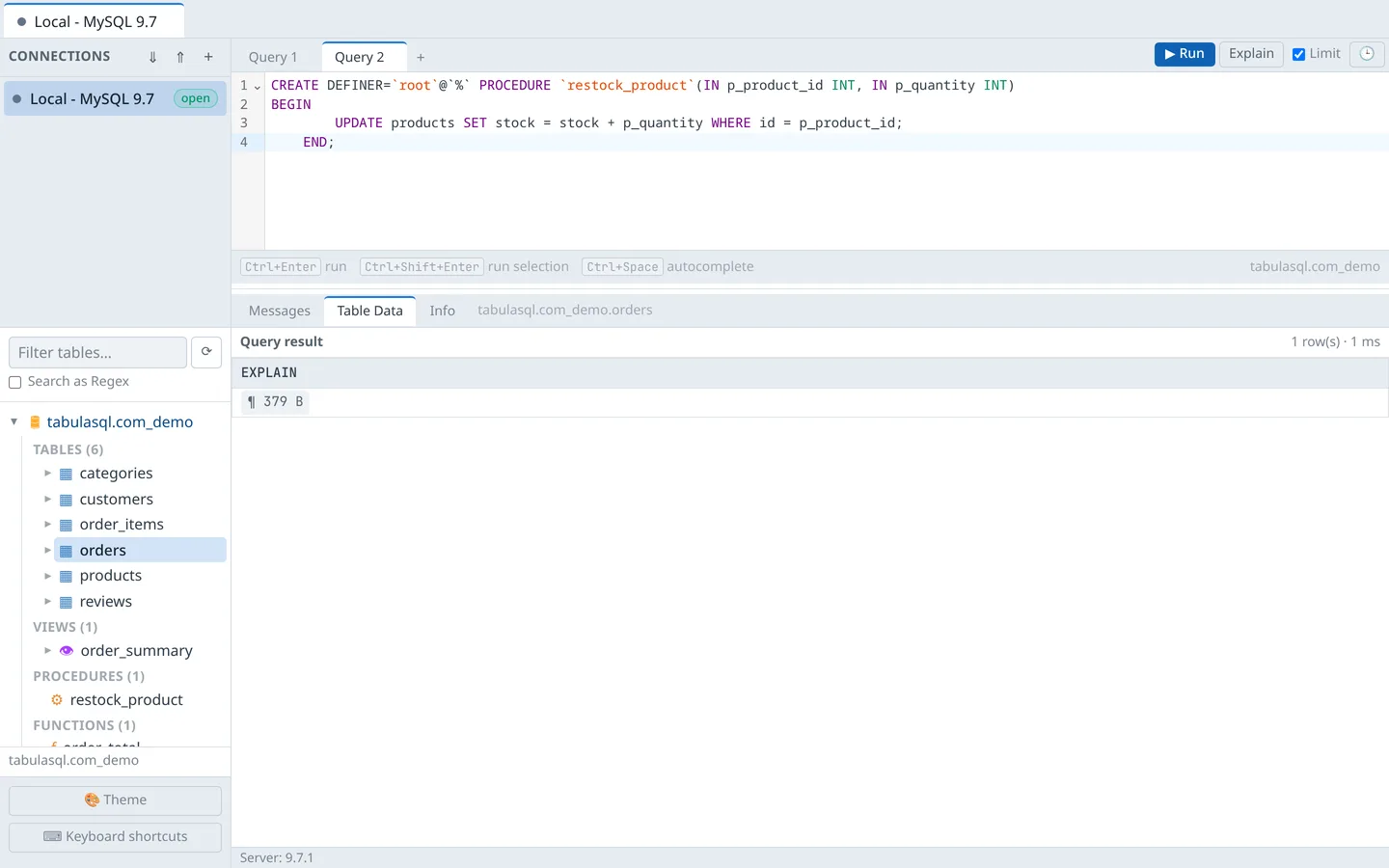The width and height of the screenshot is (1389, 868).
Task: Click the order_summary view eye icon
Action: (67, 651)
